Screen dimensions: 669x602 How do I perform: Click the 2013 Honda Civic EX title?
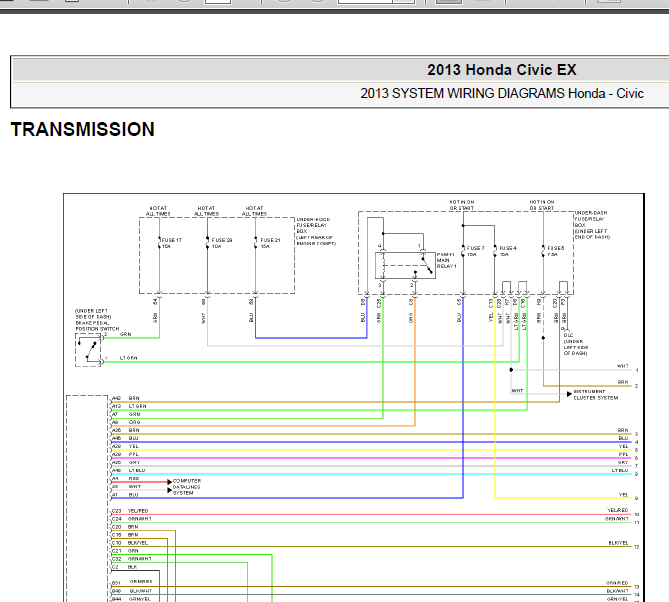point(501,70)
